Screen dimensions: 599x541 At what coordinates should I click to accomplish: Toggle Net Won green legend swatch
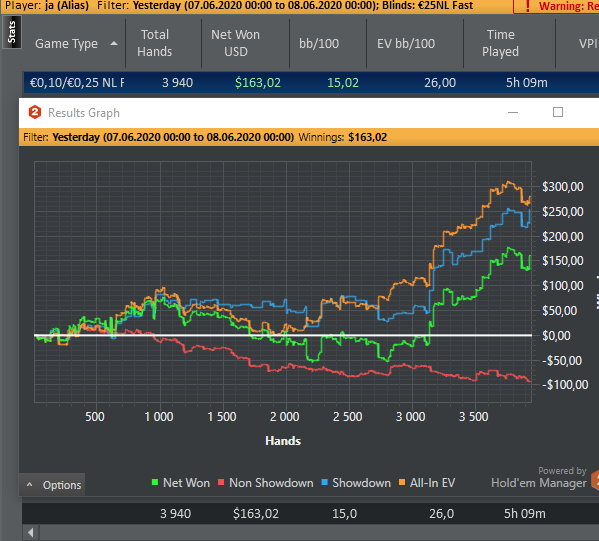tap(155, 482)
